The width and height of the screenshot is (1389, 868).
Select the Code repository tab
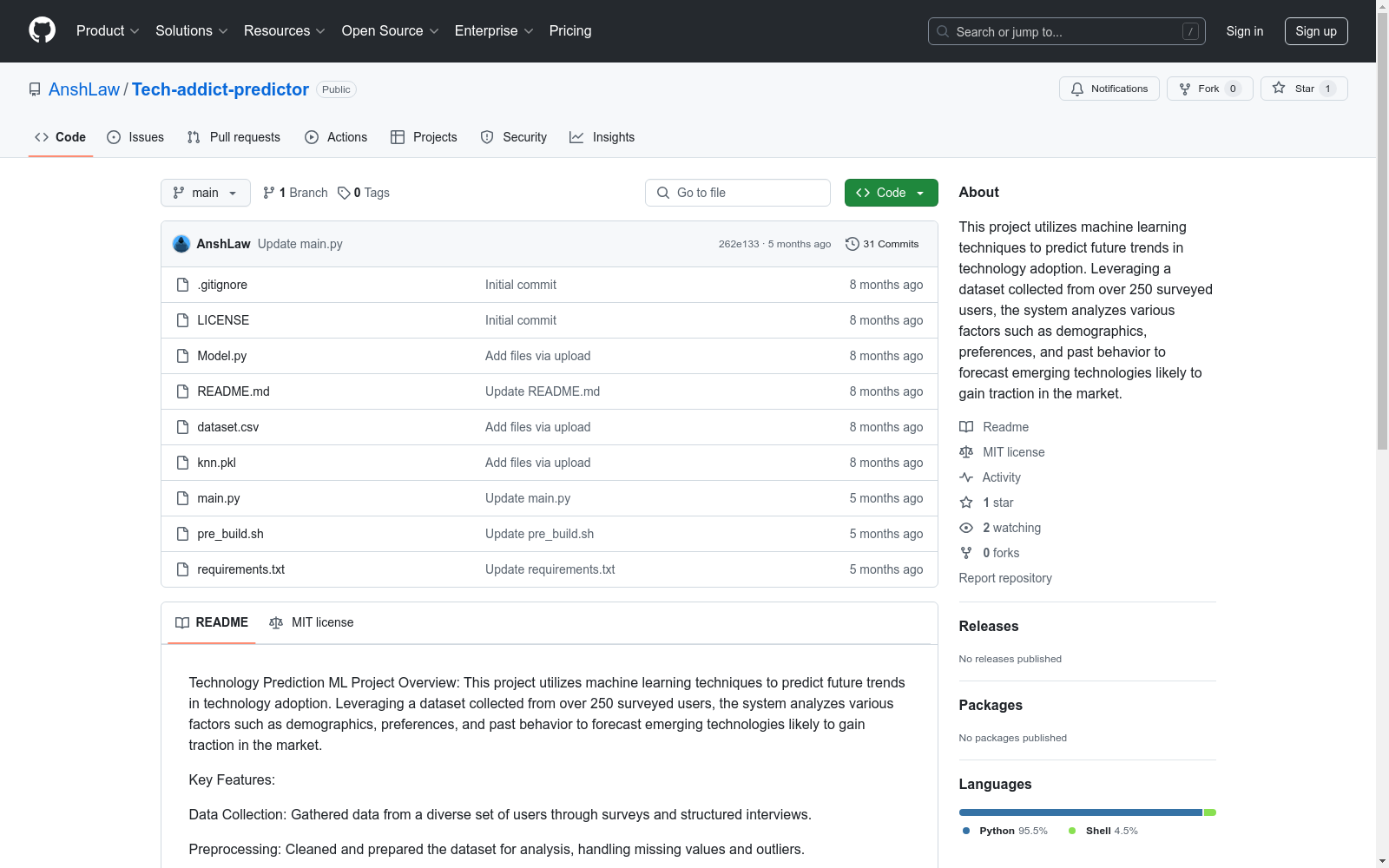61,137
